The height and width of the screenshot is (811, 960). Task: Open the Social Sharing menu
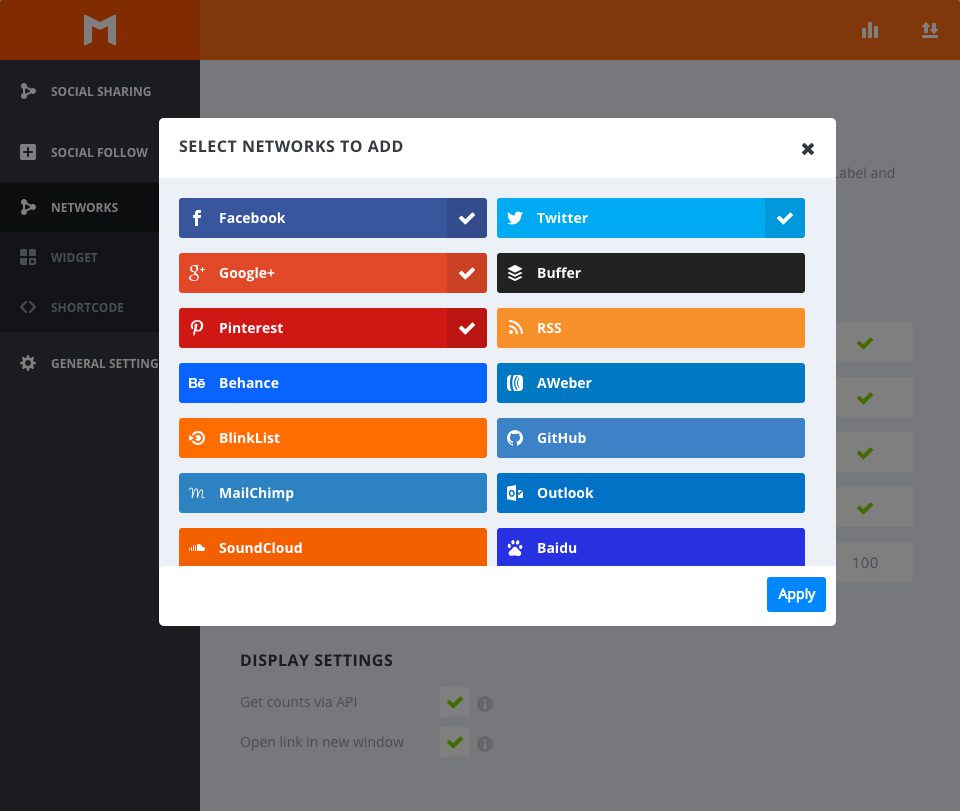click(100, 91)
